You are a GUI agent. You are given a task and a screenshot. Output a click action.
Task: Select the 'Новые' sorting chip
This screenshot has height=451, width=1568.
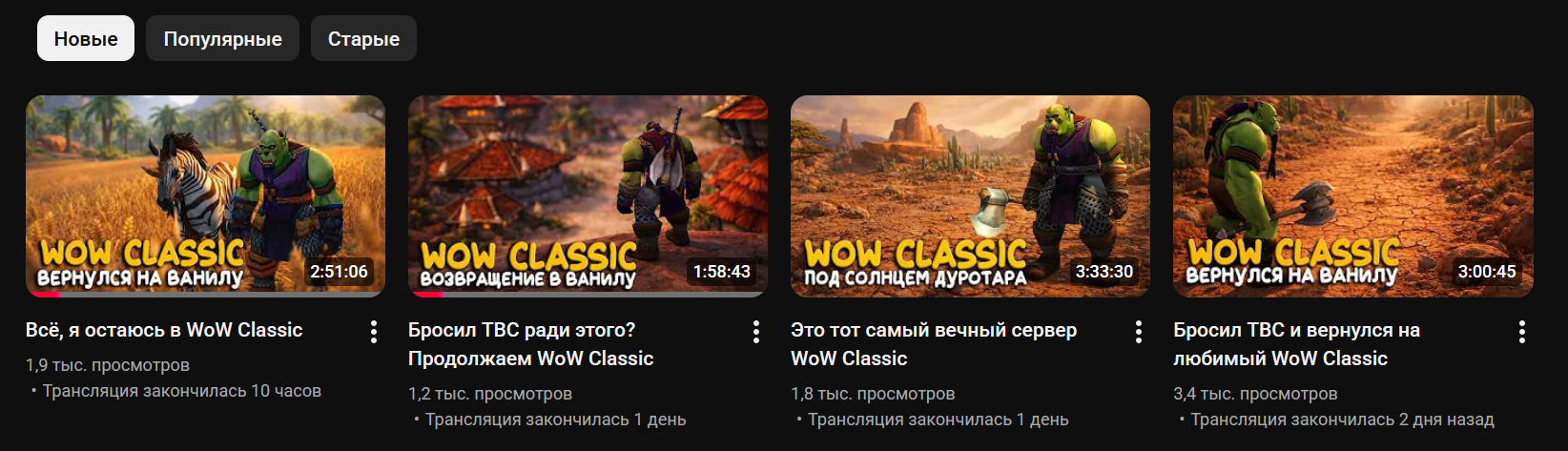coord(86,38)
